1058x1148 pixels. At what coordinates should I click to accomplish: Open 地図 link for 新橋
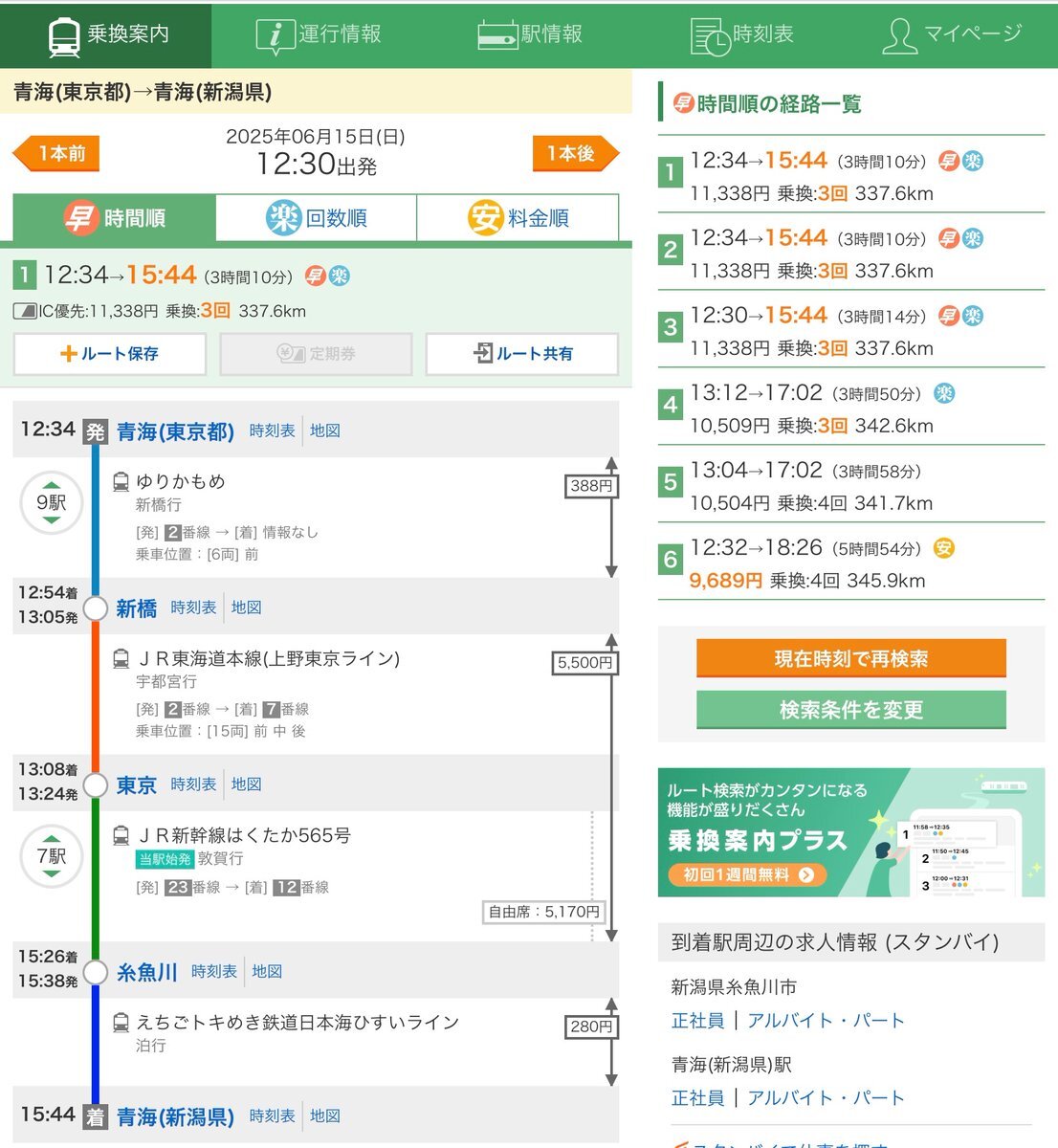coord(247,607)
